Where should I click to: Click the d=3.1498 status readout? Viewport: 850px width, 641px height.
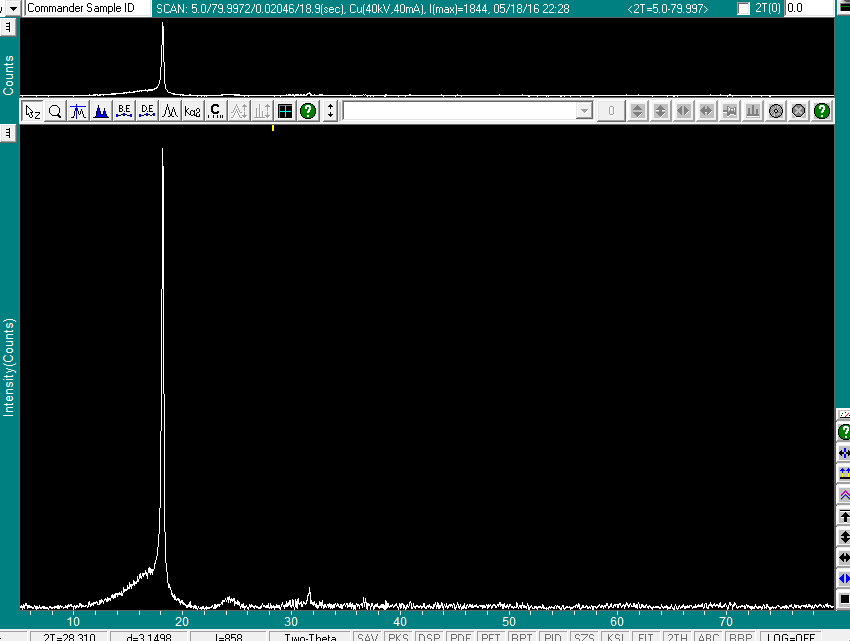coord(149,637)
